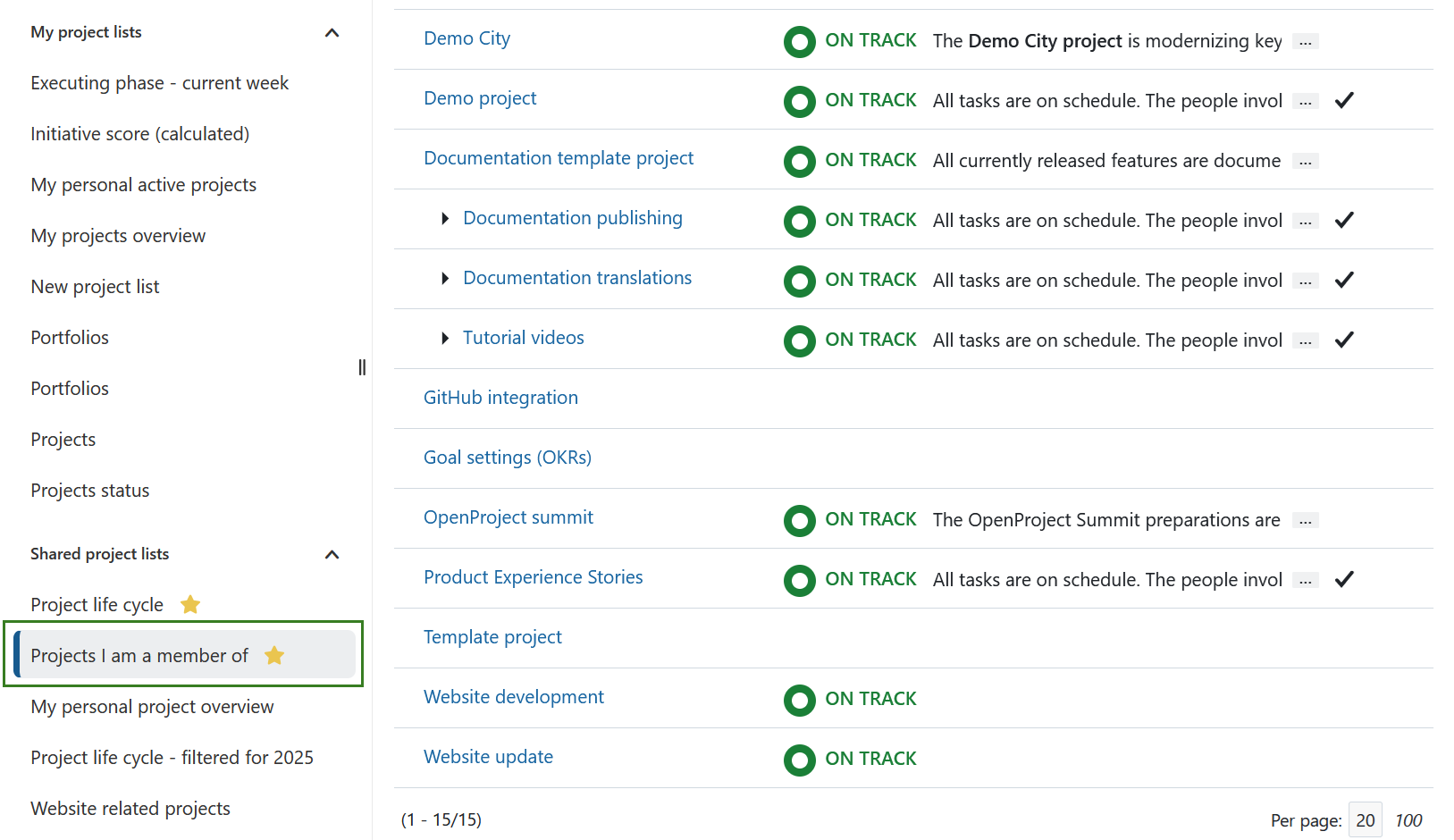The image size is (1454, 840).
Task: Click the ON TRACK icon for Website development
Action: point(799,701)
